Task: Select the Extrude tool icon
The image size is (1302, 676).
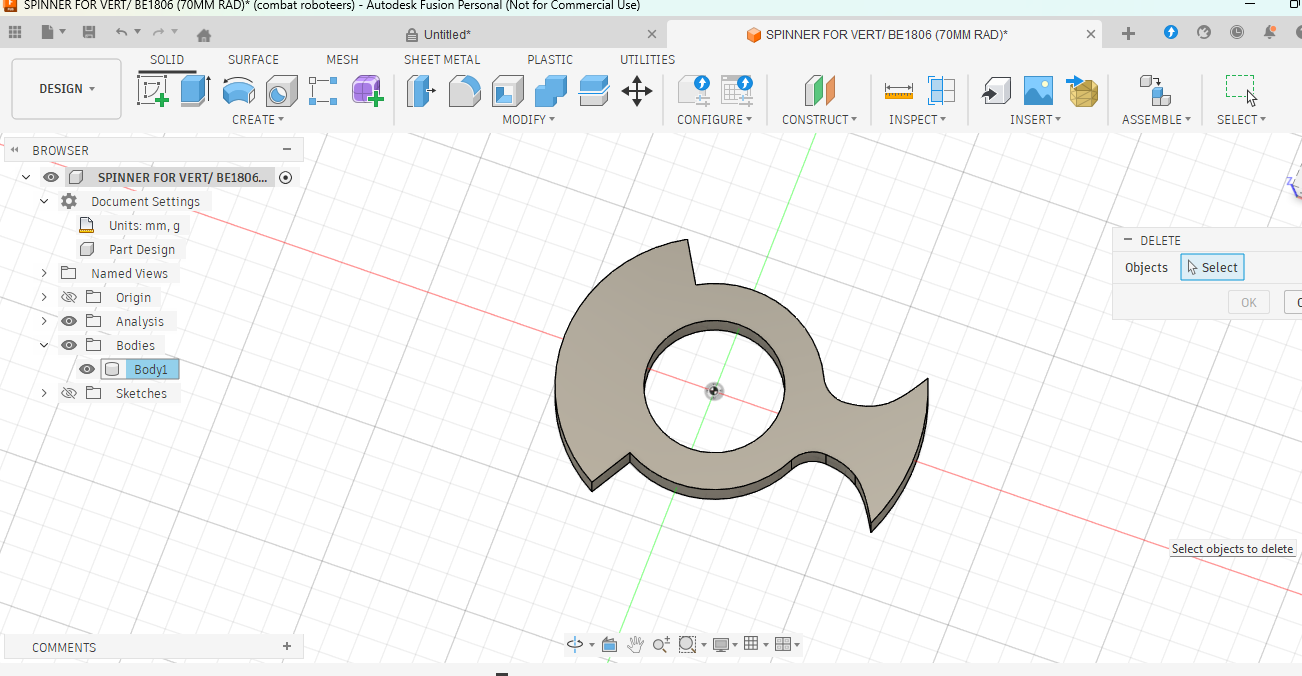Action: pyautogui.click(x=194, y=91)
